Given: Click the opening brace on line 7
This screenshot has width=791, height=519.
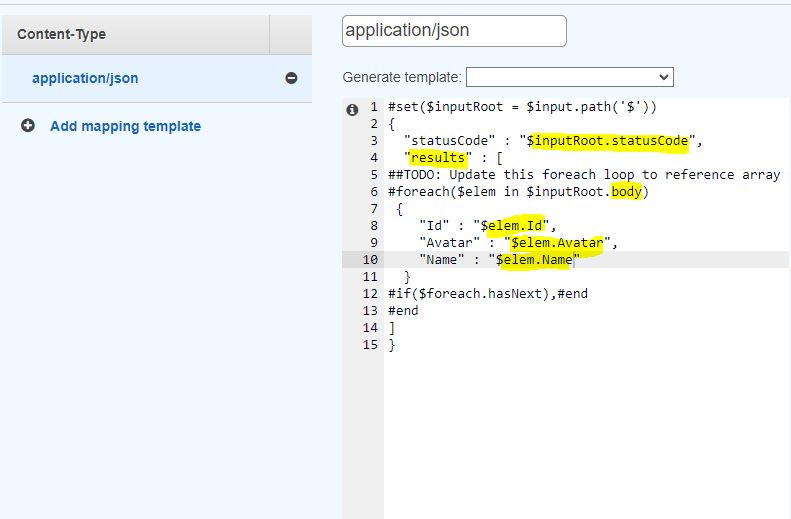Looking at the screenshot, I should [400, 209].
